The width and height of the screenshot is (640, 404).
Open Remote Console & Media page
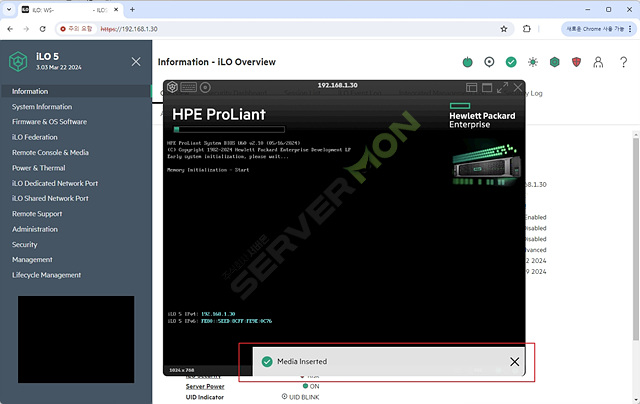[x=50, y=152]
